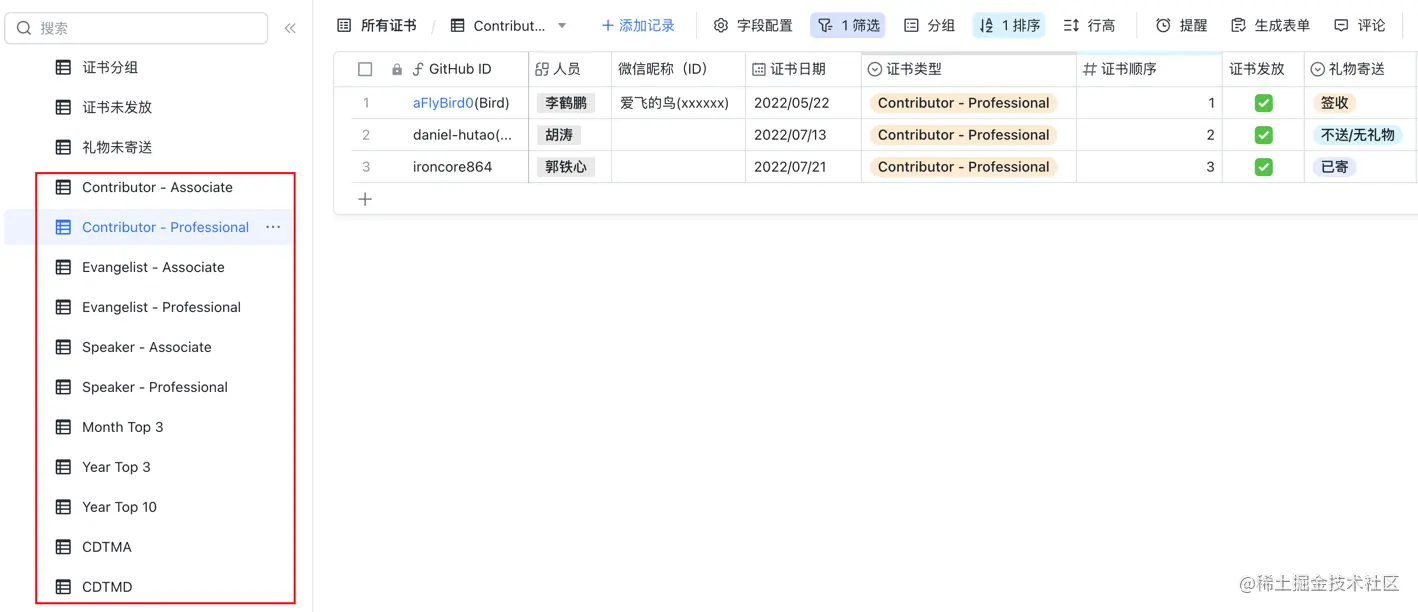Viewport: 1418px width, 612px height.
Task: Uncheck 证书发放 for ironcore864 row
Action: pos(1264,167)
